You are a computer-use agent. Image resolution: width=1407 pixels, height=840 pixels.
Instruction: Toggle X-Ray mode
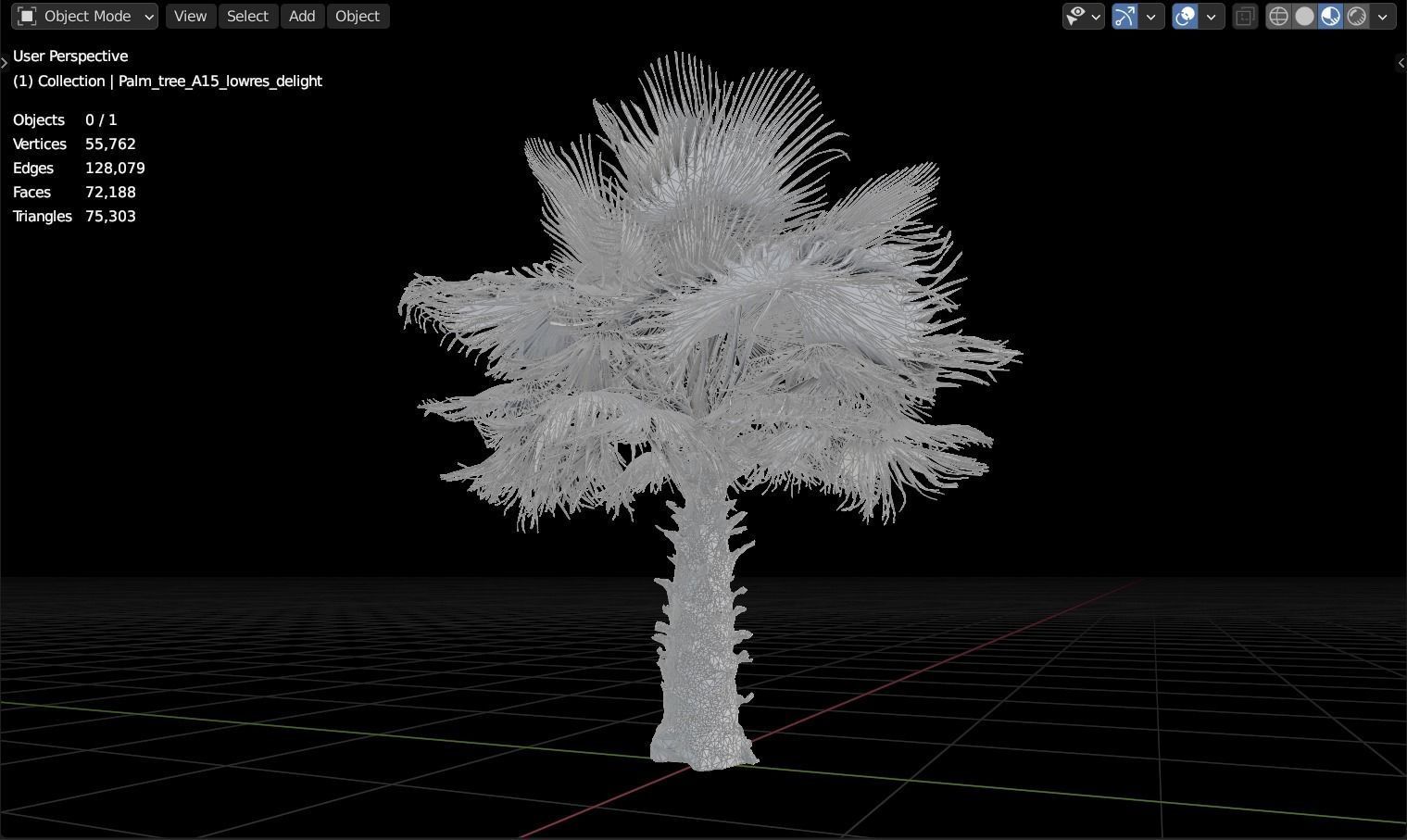pyautogui.click(x=1245, y=16)
